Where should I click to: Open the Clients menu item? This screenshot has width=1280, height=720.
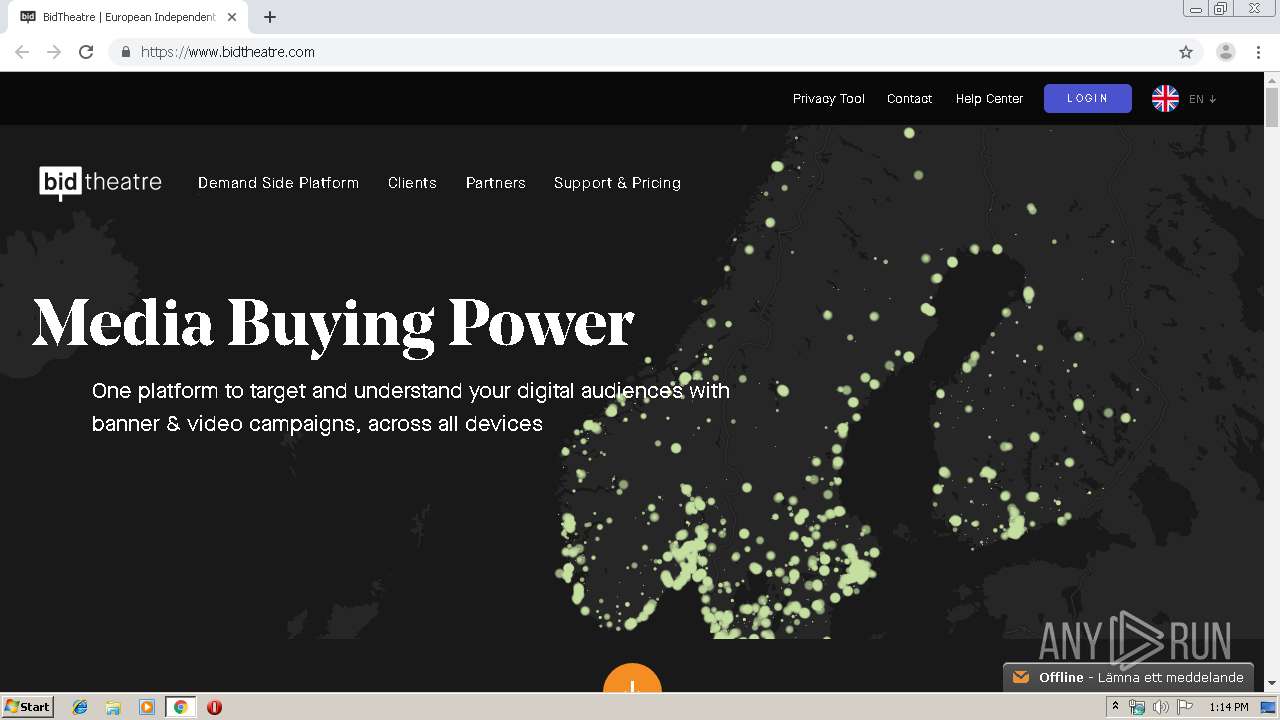[412, 183]
